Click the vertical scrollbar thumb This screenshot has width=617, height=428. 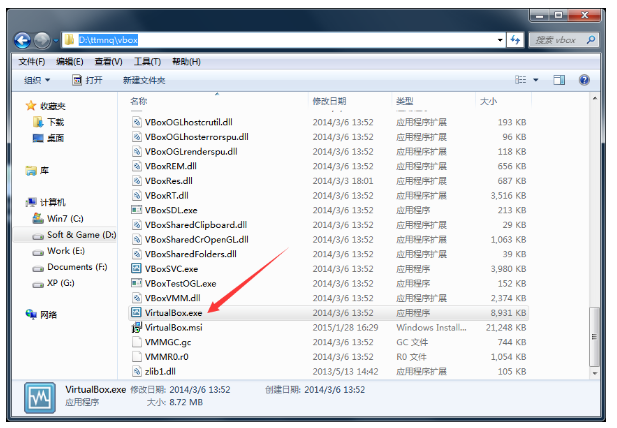[x=595, y=337]
